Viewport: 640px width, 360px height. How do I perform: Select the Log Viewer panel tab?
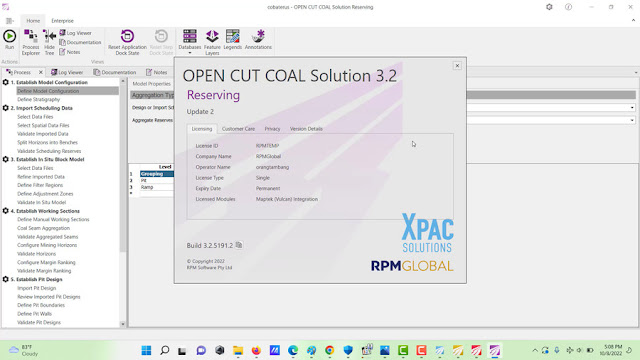pyautogui.click(x=67, y=72)
